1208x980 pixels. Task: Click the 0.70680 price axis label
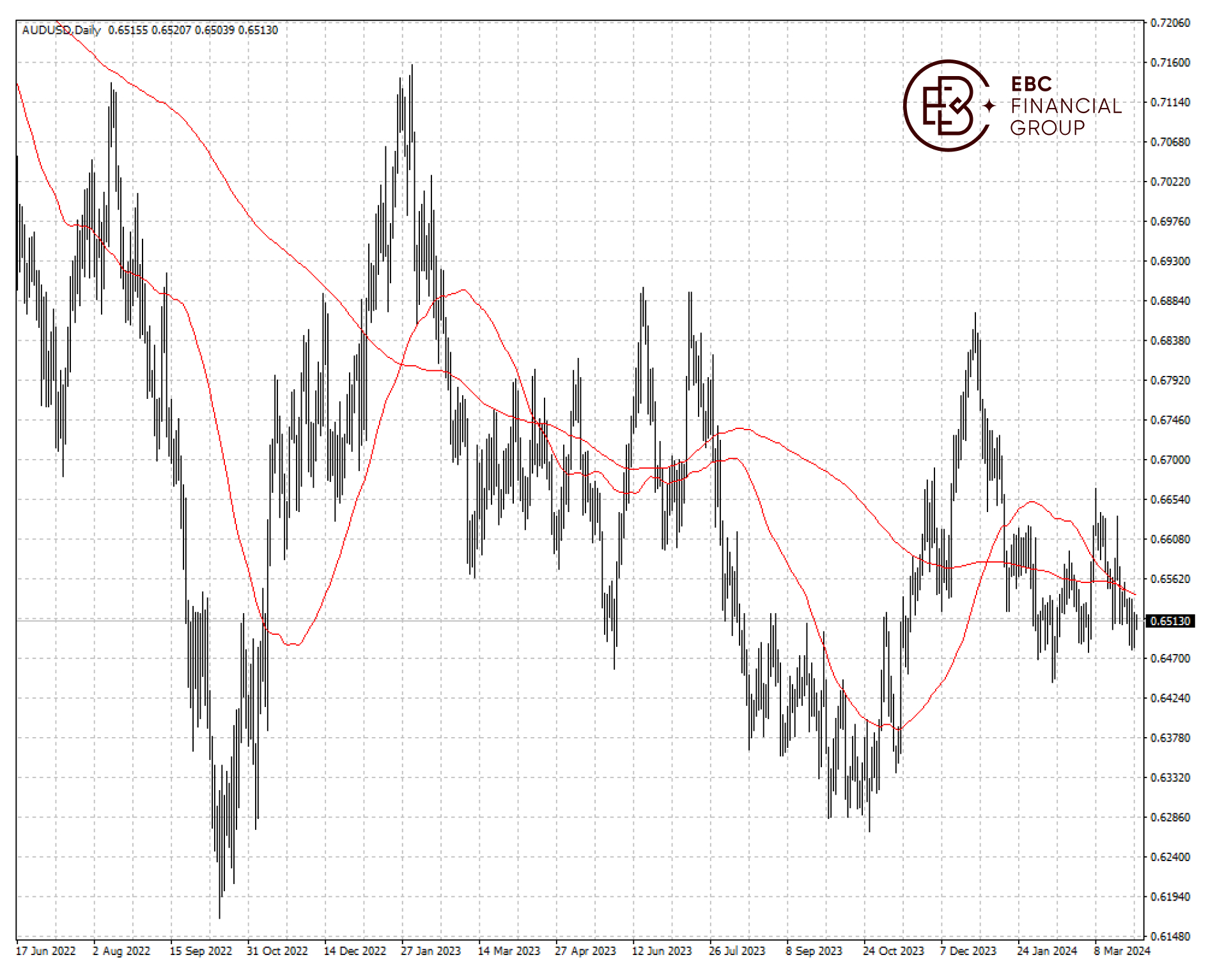[1170, 142]
